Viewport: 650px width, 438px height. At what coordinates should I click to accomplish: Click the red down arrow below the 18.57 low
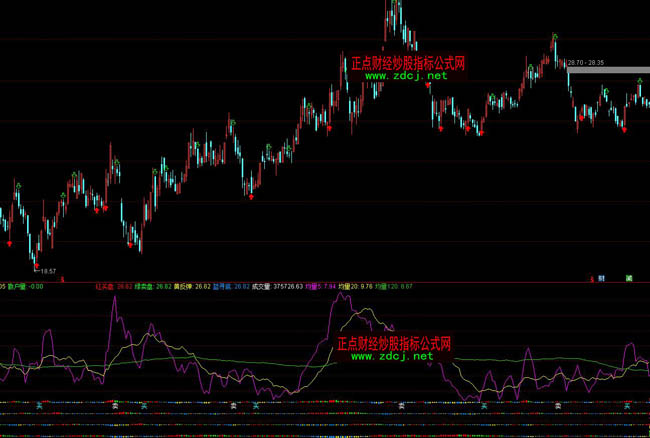(x=36, y=267)
